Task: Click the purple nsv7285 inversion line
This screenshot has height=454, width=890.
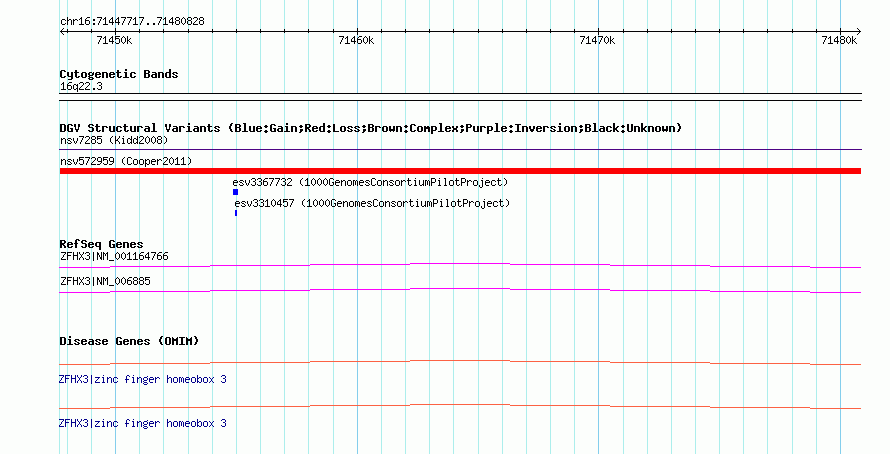Action: 460,150
